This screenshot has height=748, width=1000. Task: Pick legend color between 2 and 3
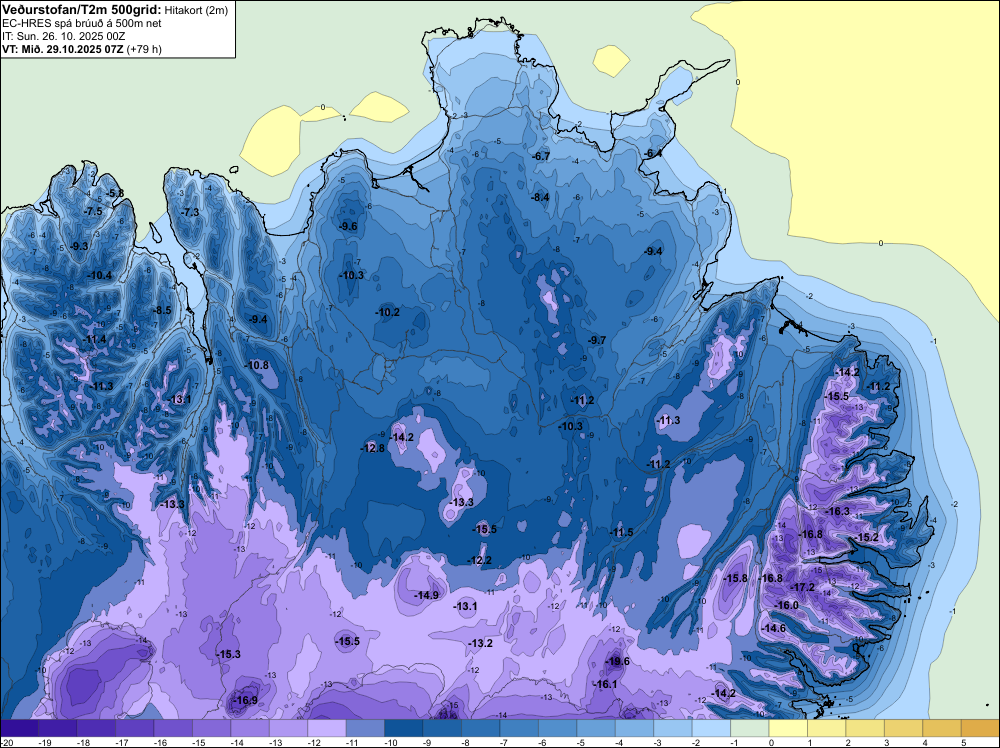[x=865, y=728]
